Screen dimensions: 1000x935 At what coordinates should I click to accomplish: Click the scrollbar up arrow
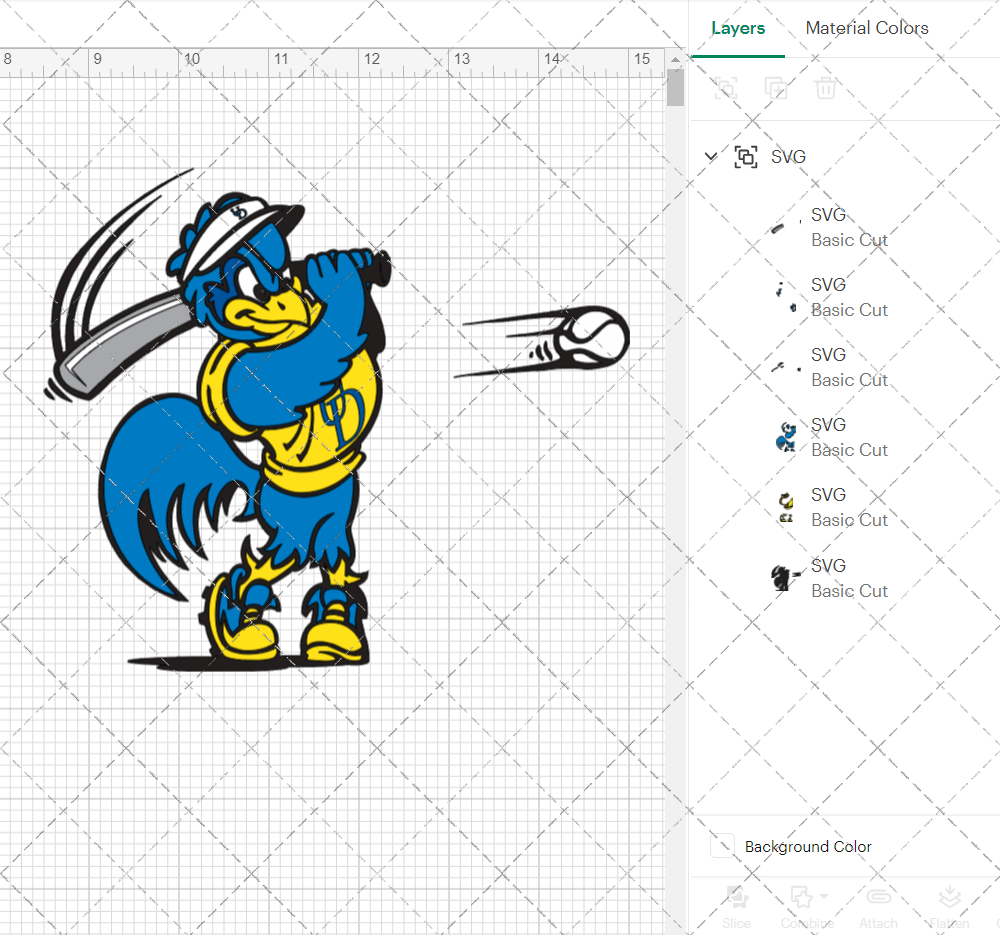click(x=675, y=59)
